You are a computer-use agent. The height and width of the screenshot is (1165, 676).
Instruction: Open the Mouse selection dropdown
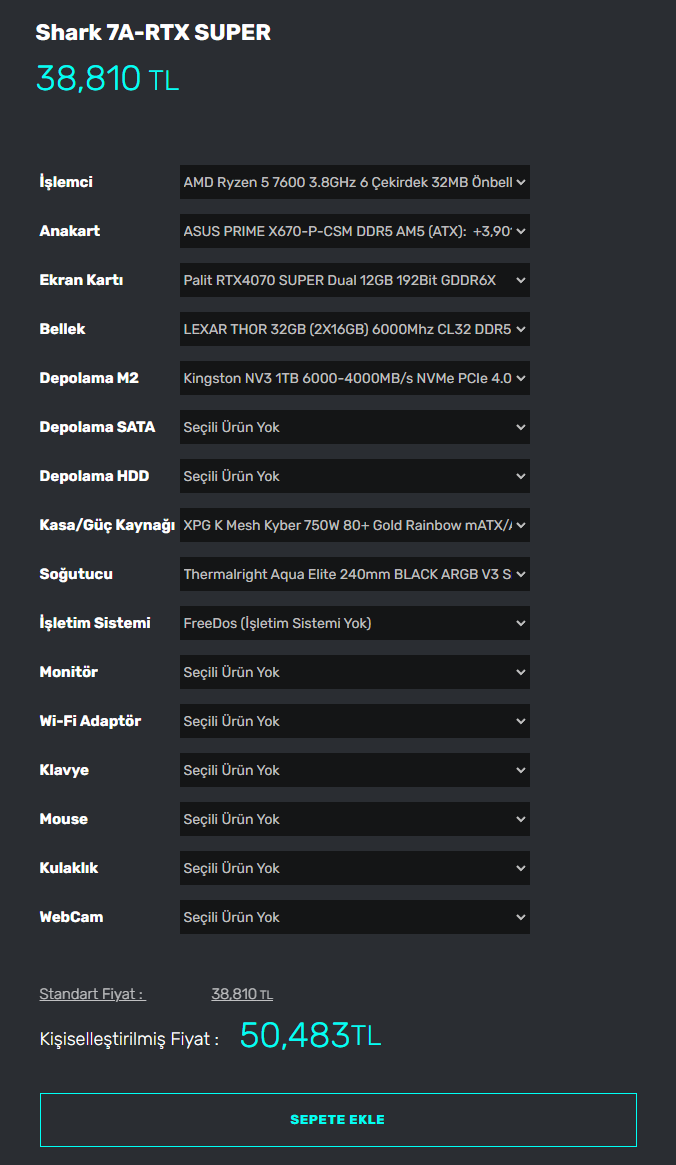pos(354,819)
